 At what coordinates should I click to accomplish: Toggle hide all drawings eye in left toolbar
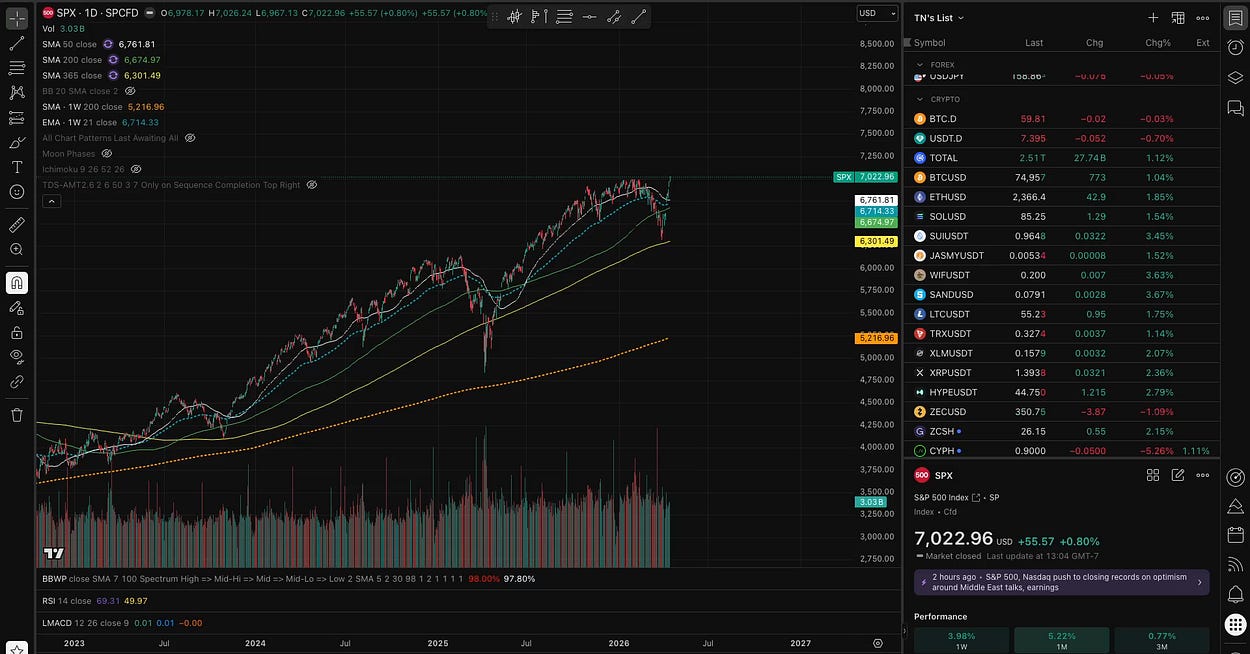[17, 357]
